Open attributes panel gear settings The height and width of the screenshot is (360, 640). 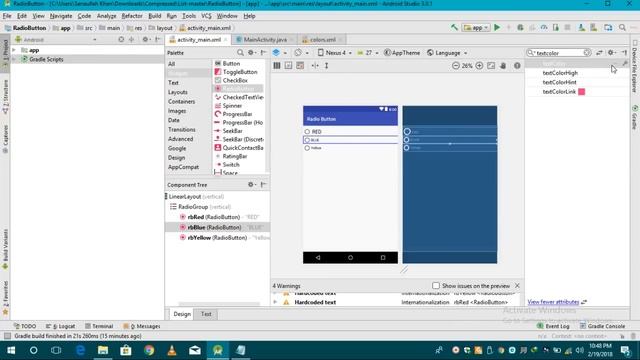[611, 53]
